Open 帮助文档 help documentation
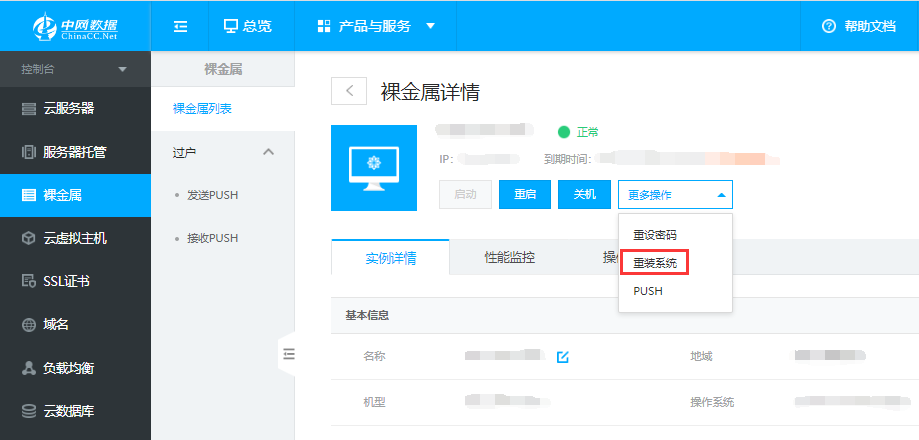The image size is (919, 440). [858, 26]
